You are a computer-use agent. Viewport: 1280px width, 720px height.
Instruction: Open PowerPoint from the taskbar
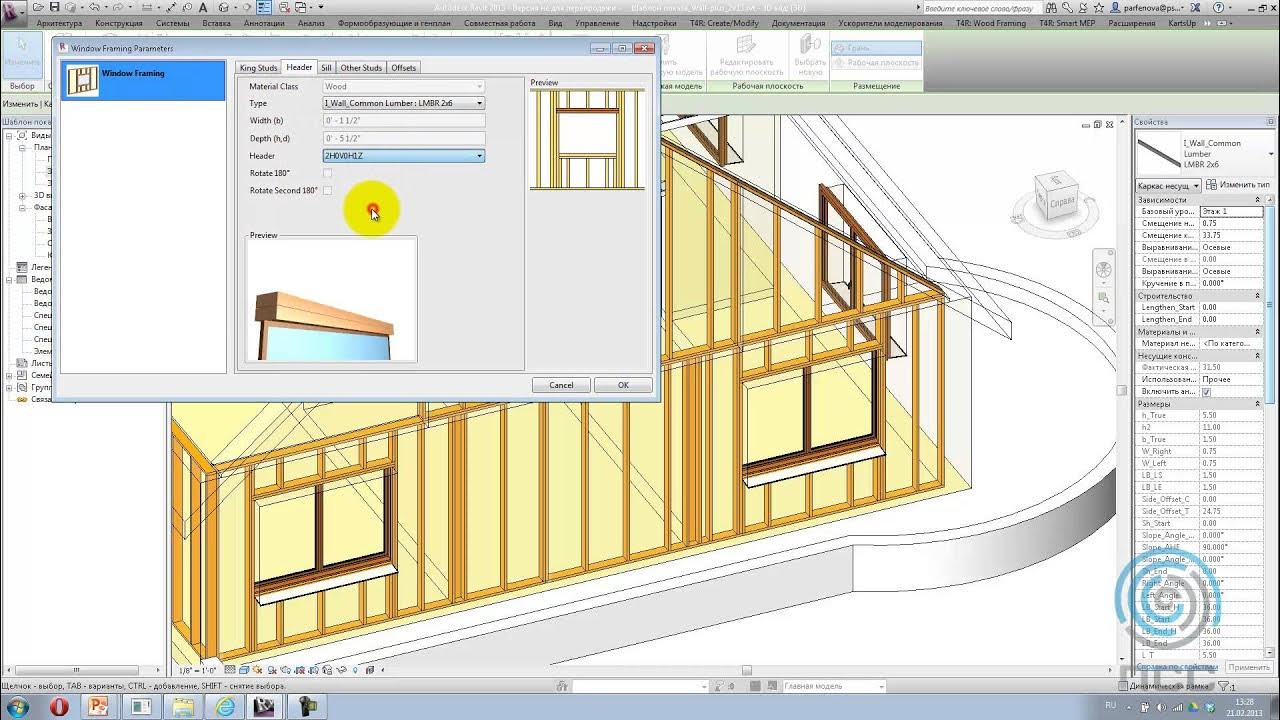98,706
